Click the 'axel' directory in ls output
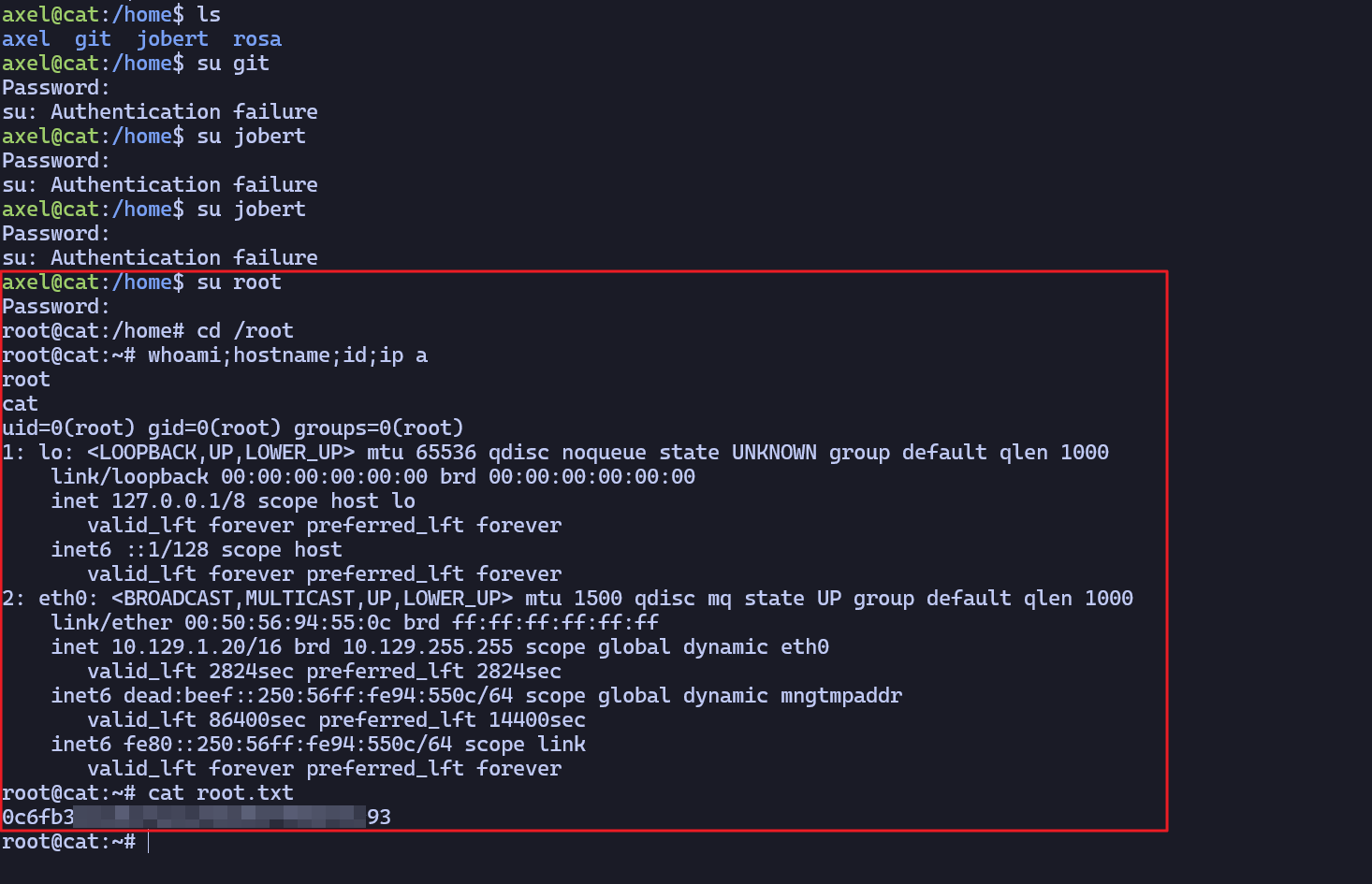Viewport: 1372px width, 884px height. [x=26, y=39]
